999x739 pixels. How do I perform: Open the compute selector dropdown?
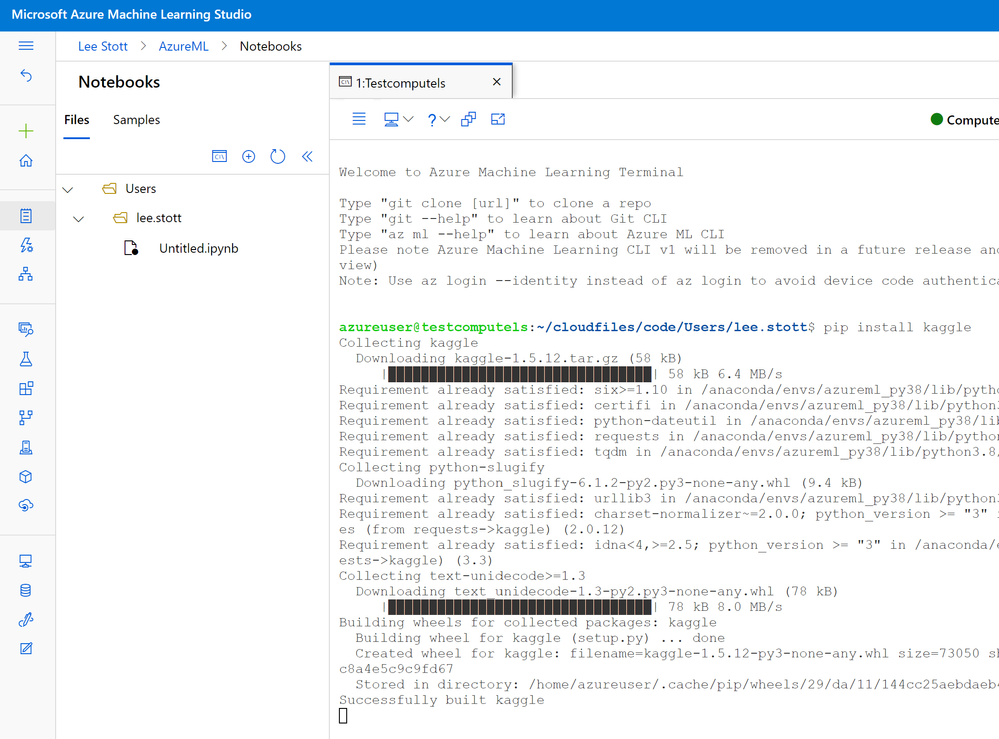pos(399,119)
